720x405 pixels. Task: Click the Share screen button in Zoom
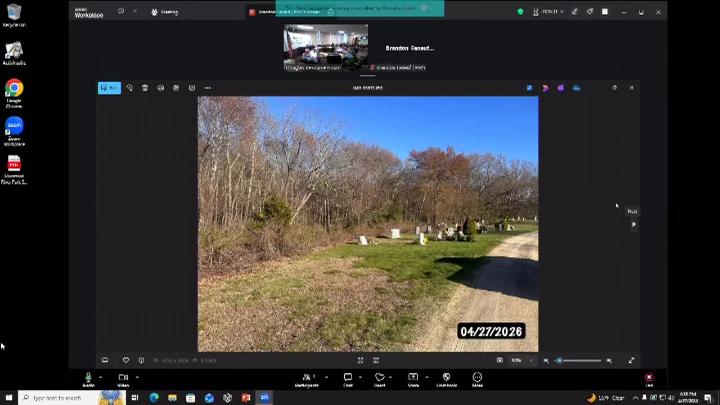click(413, 378)
